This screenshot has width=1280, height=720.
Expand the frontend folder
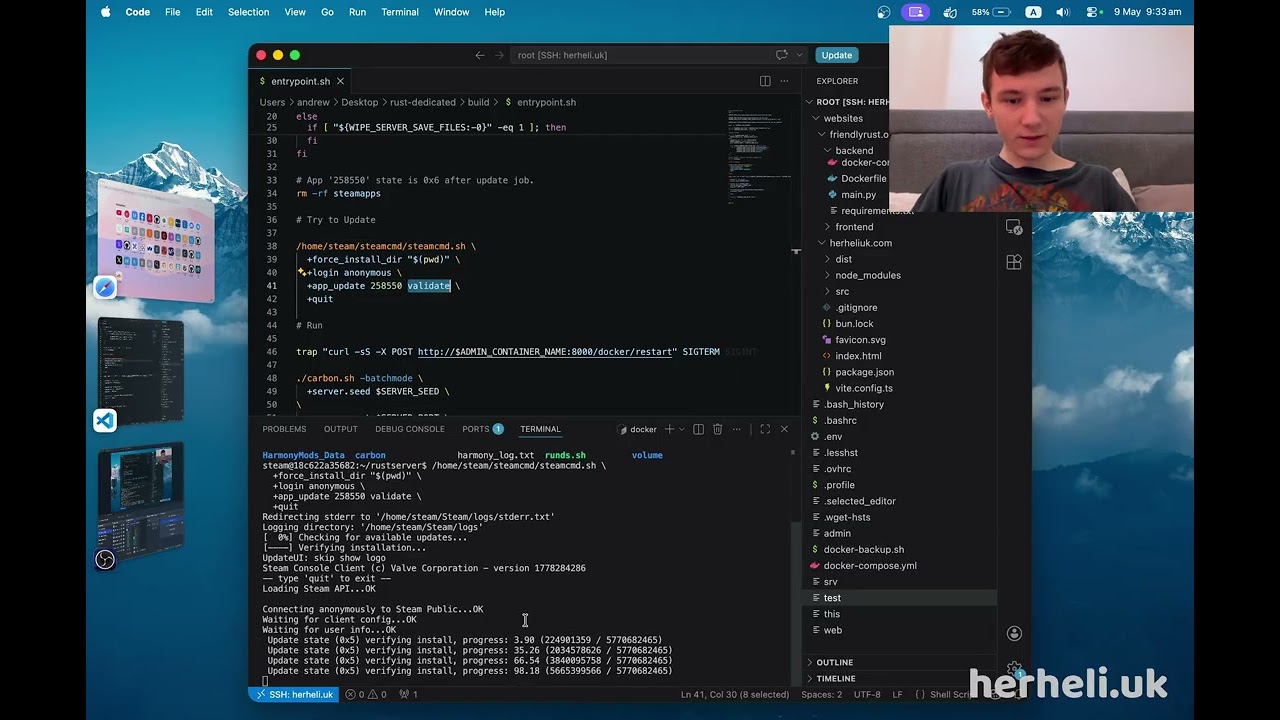[854, 227]
